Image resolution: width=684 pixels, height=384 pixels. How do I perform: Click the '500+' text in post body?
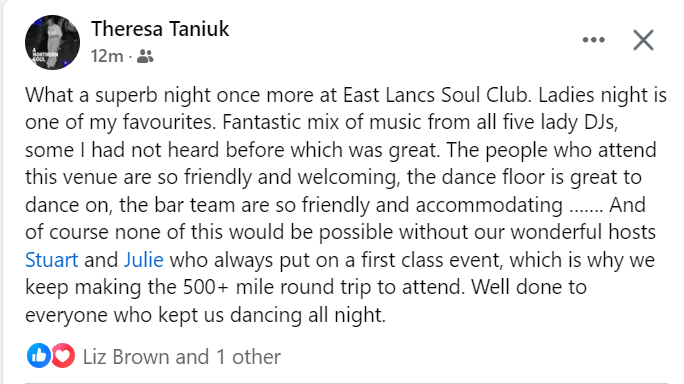pos(205,287)
